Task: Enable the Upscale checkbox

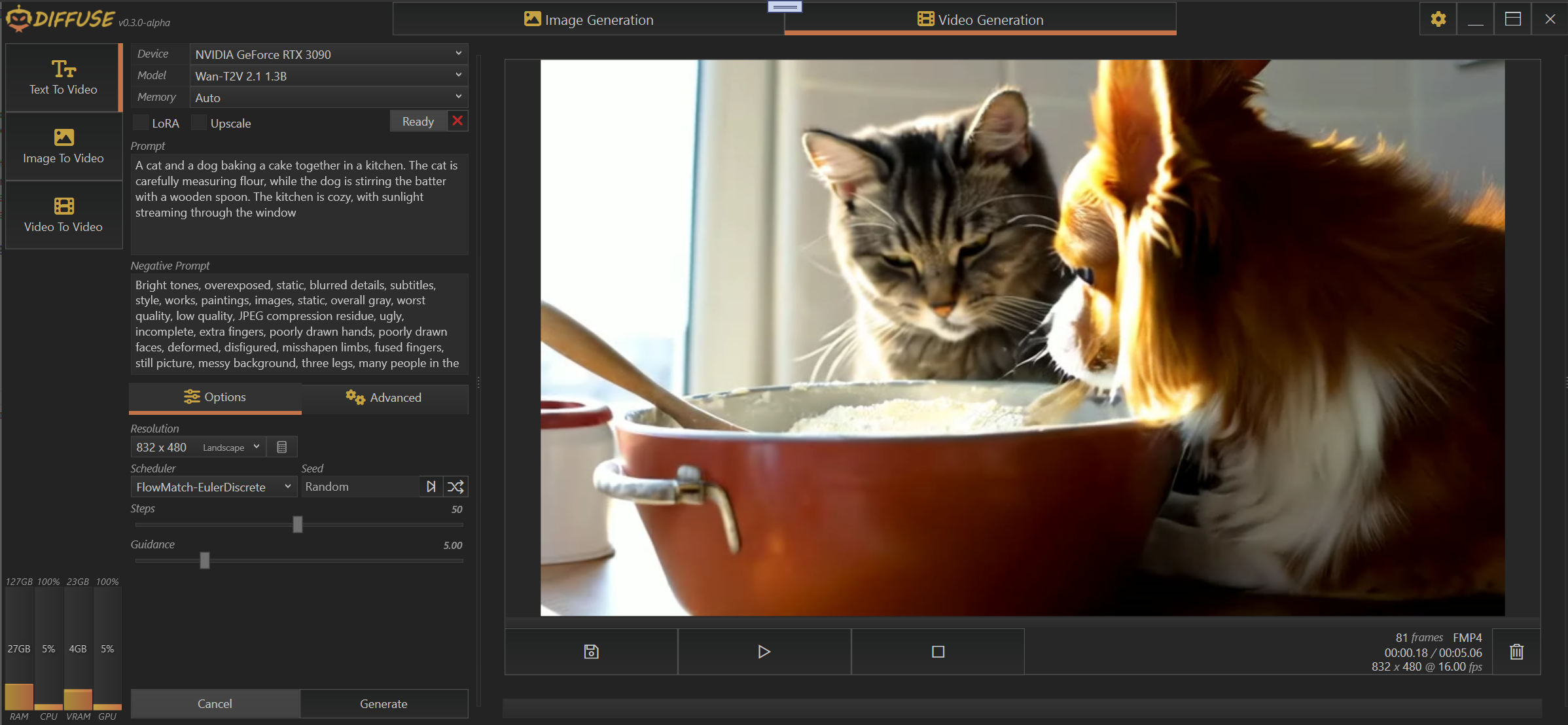Action: coord(199,123)
